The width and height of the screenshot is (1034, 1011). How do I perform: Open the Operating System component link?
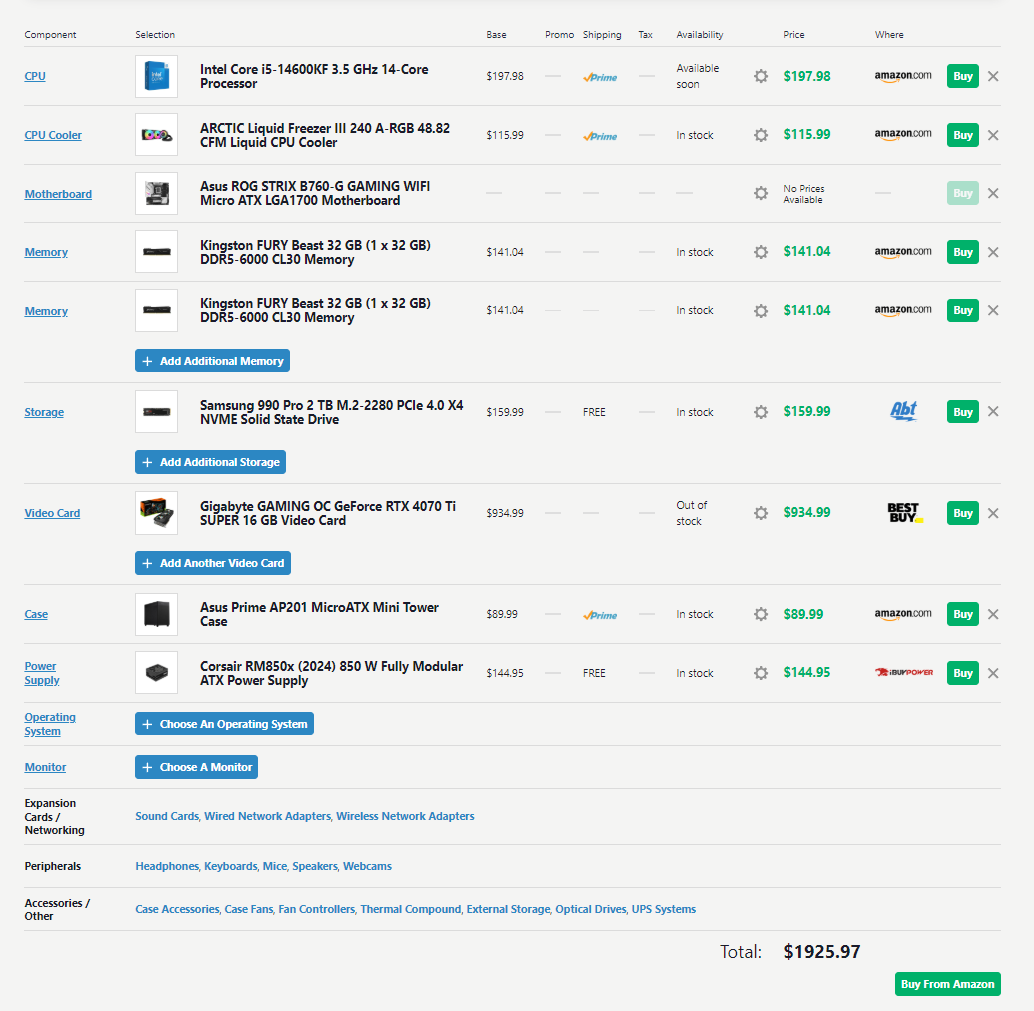(50, 724)
